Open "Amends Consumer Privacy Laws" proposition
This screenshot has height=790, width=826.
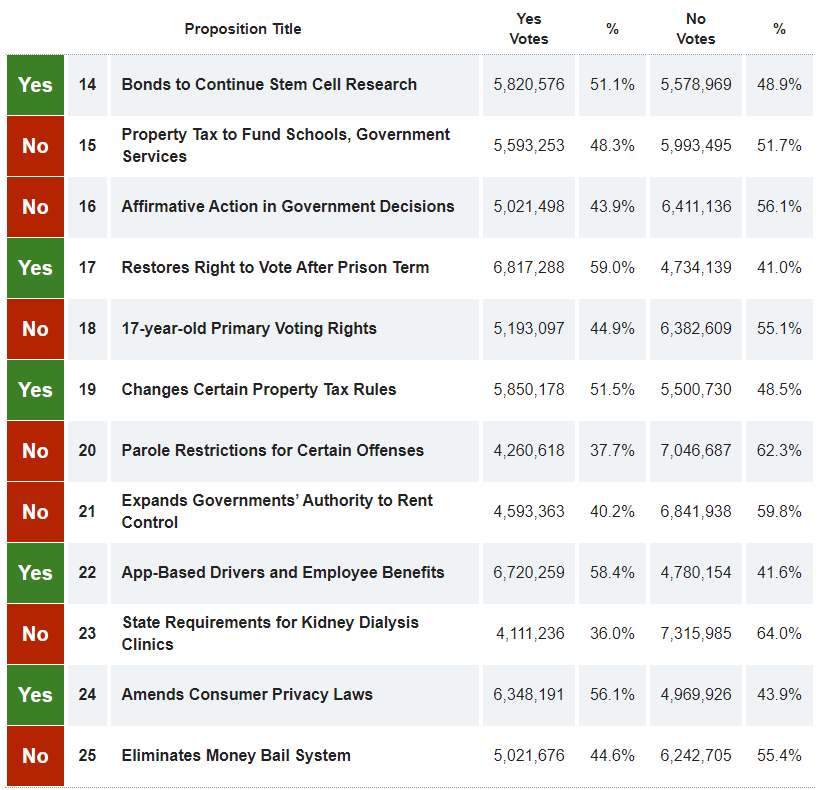click(247, 695)
